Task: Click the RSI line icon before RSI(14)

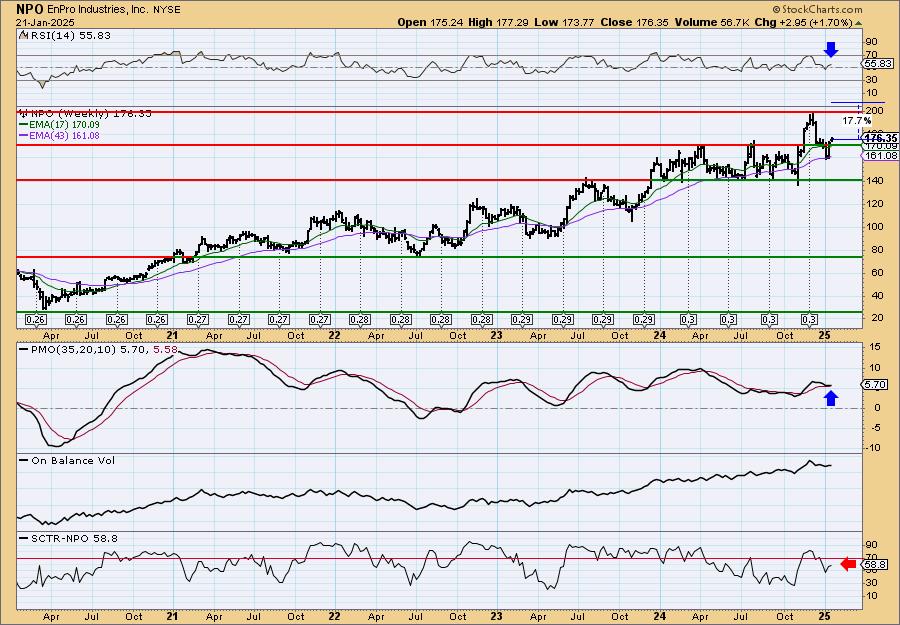Action: coord(24,35)
